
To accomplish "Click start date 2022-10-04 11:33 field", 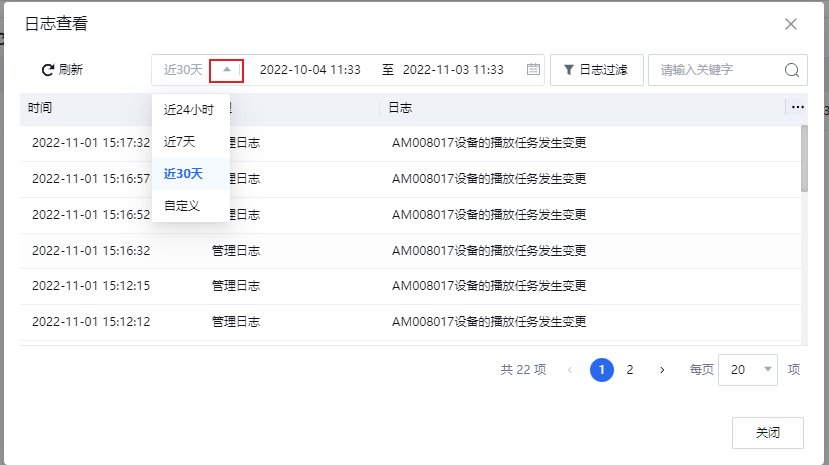I will tap(310, 70).
